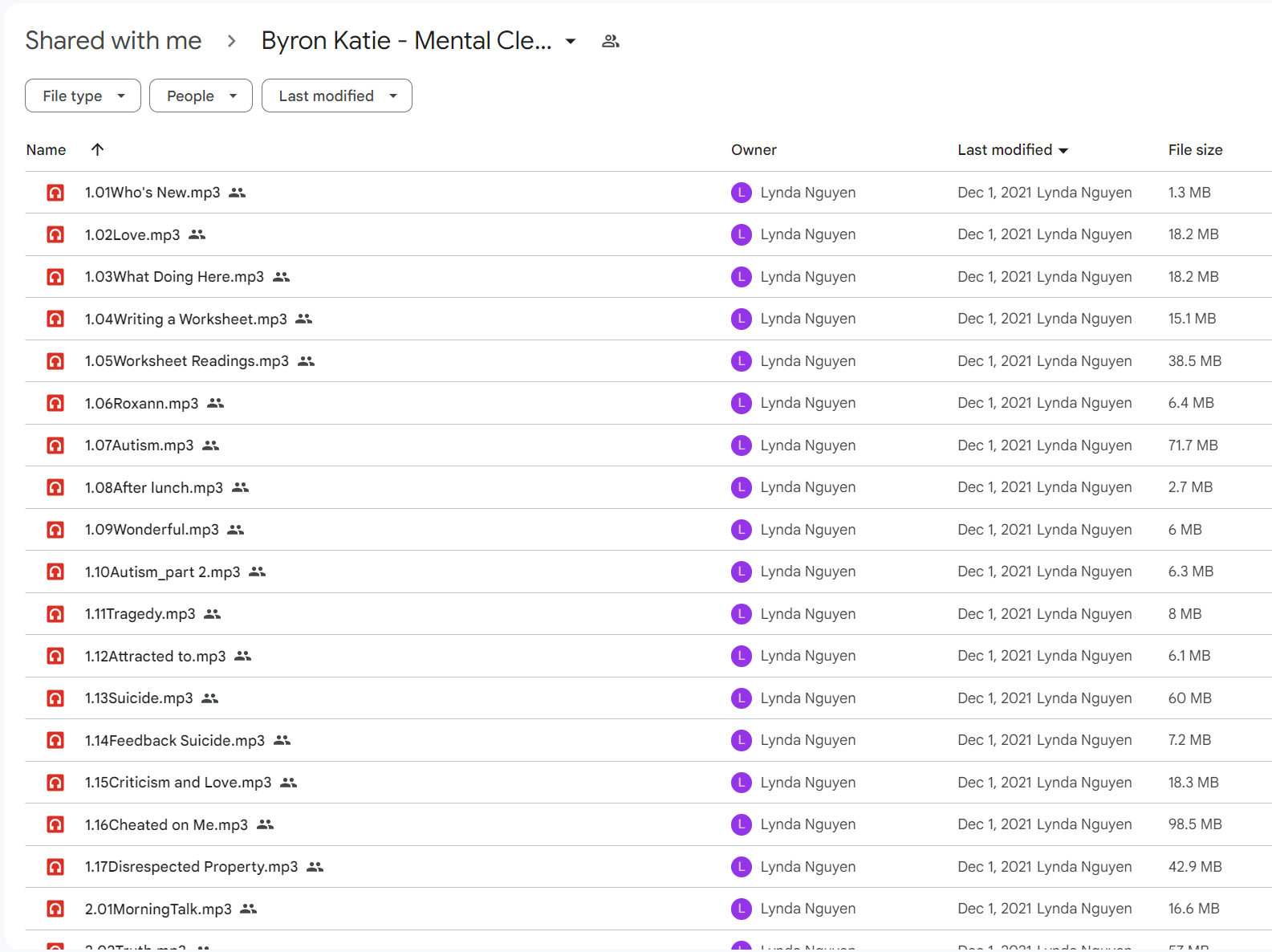Click Lynda Nguyen avatar in 1.01Who's New row
This screenshot has width=1272, height=952.
742,193
